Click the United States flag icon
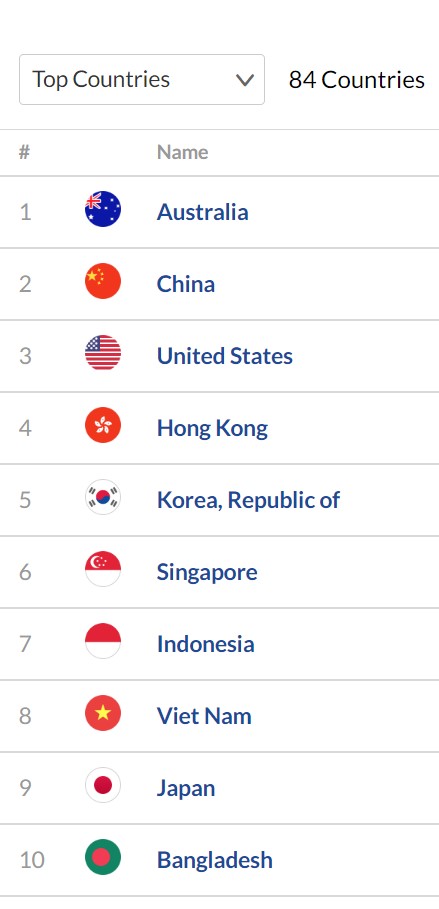 pos(103,353)
